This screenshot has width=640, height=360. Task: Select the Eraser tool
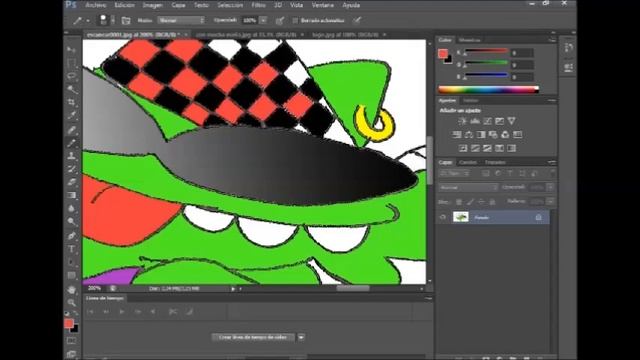click(x=71, y=182)
